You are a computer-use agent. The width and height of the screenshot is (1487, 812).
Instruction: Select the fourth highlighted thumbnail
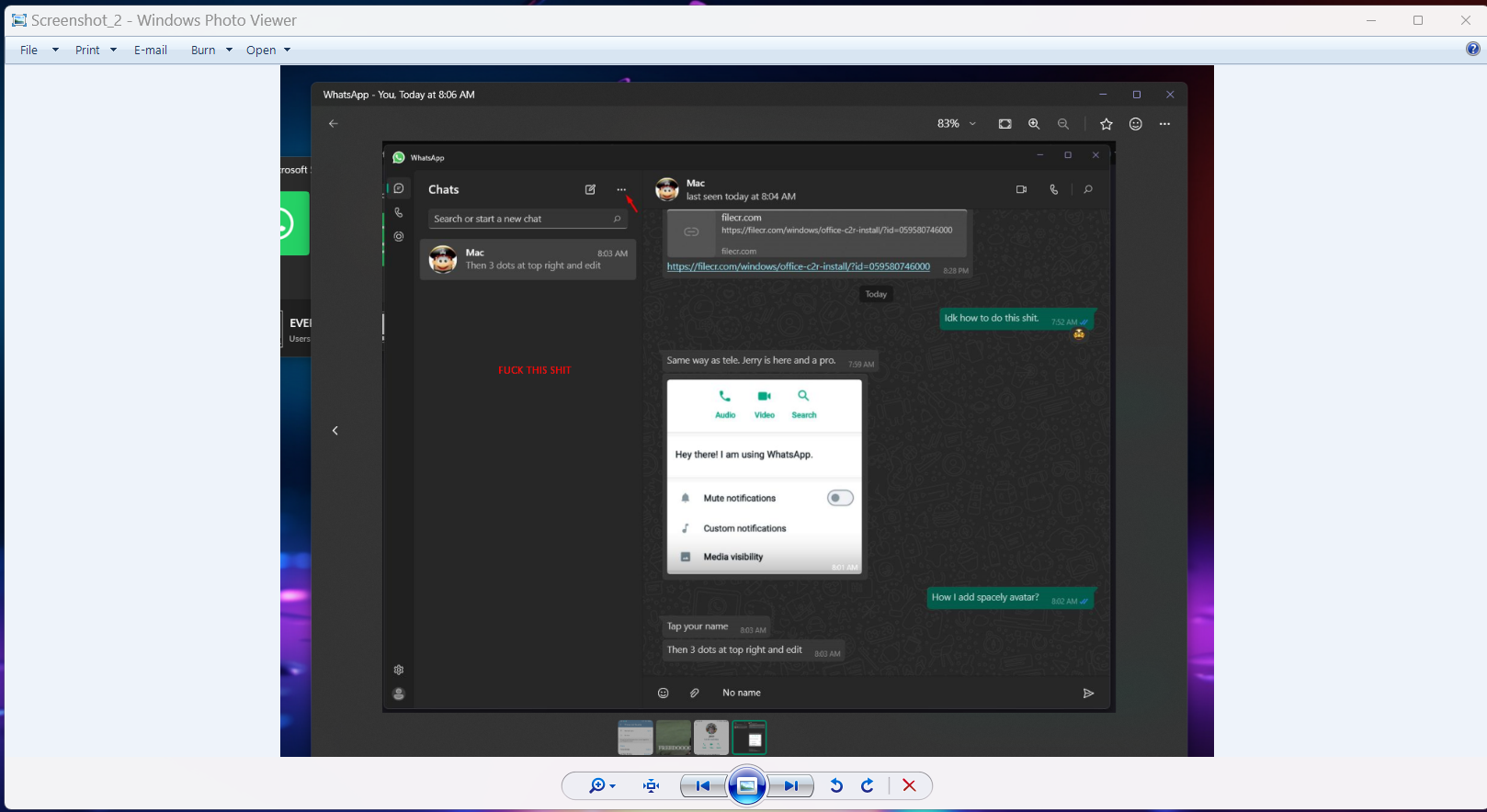749,737
